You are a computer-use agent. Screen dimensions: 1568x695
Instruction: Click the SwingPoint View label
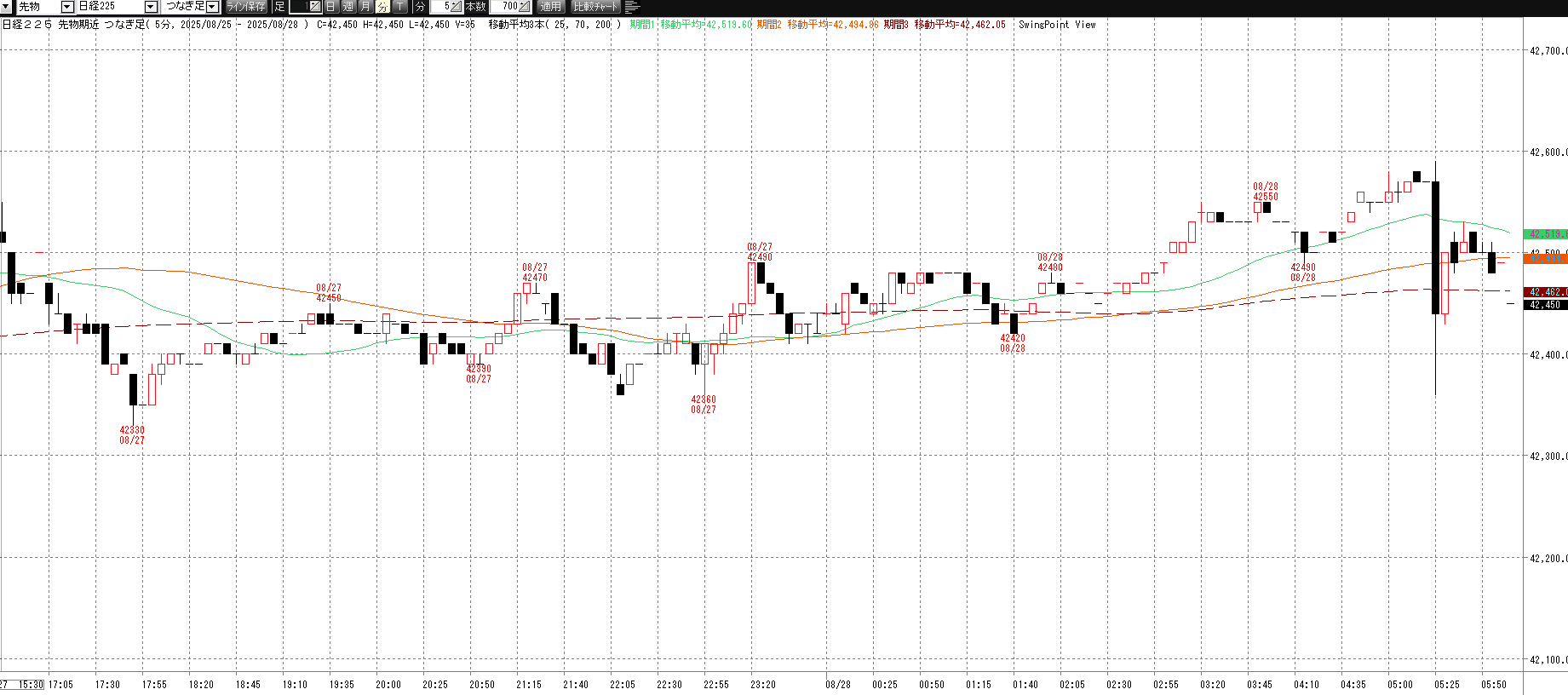click(x=1057, y=25)
